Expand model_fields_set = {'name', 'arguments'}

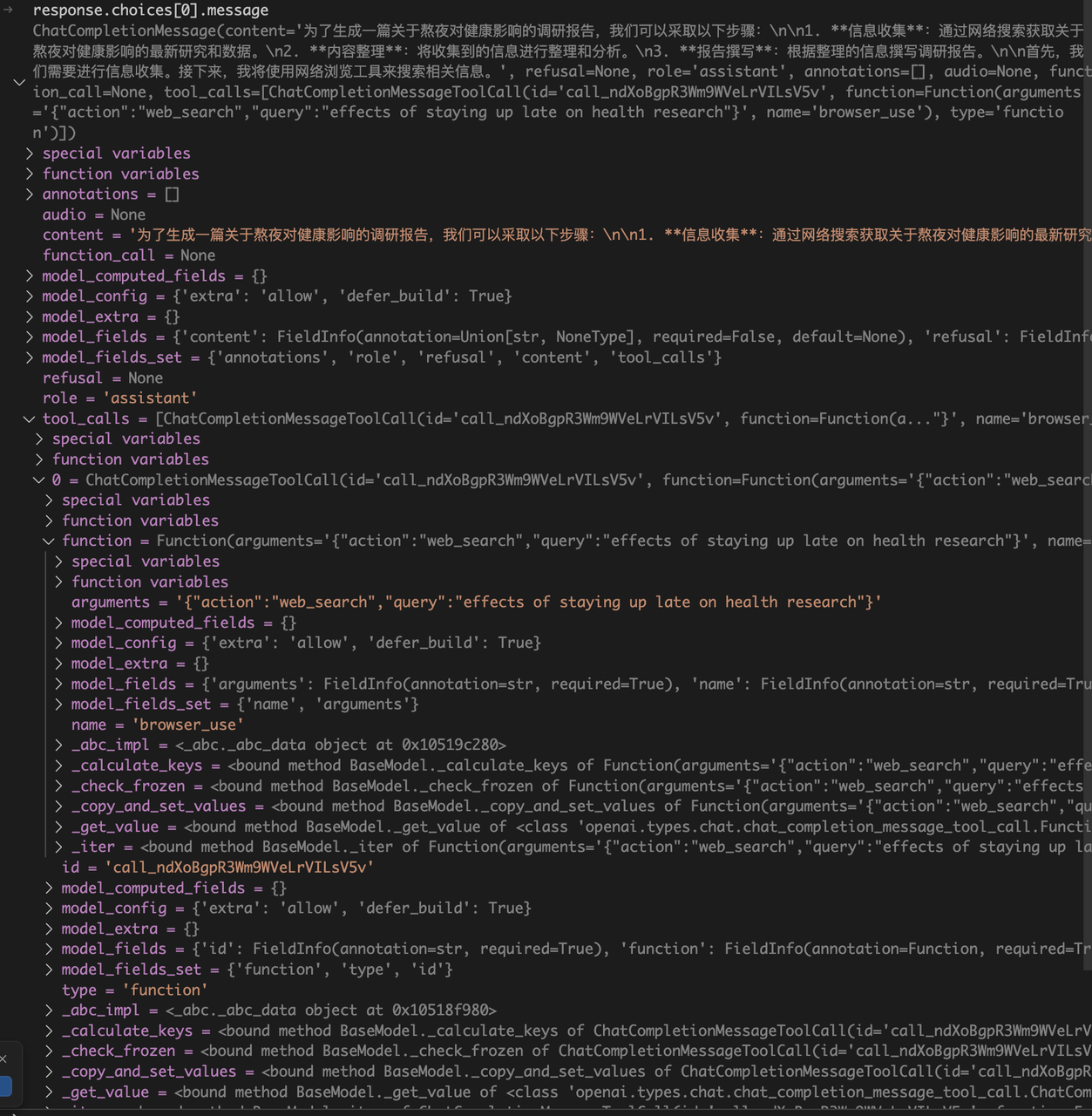pos(58,704)
